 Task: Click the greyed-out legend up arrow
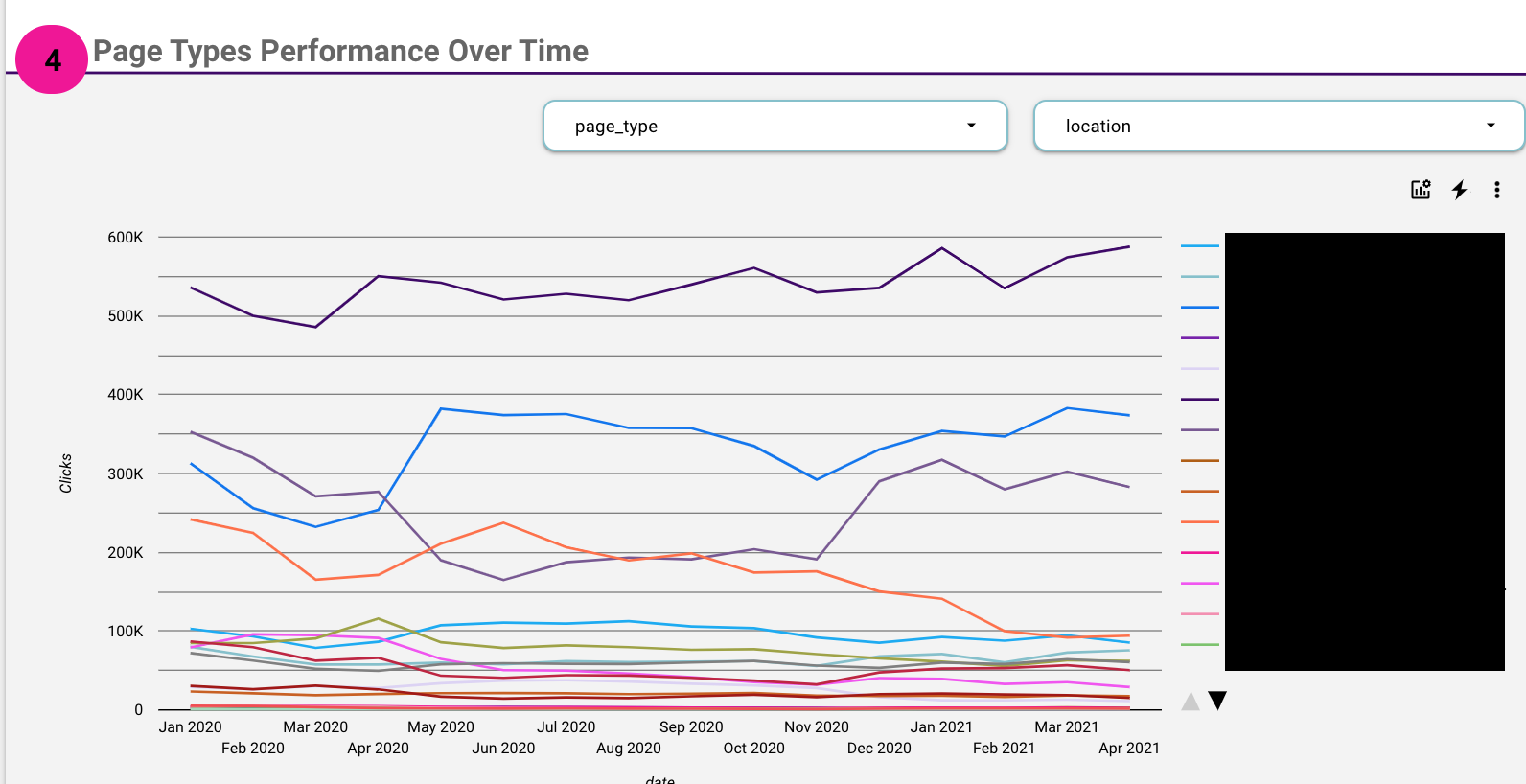tap(1191, 701)
